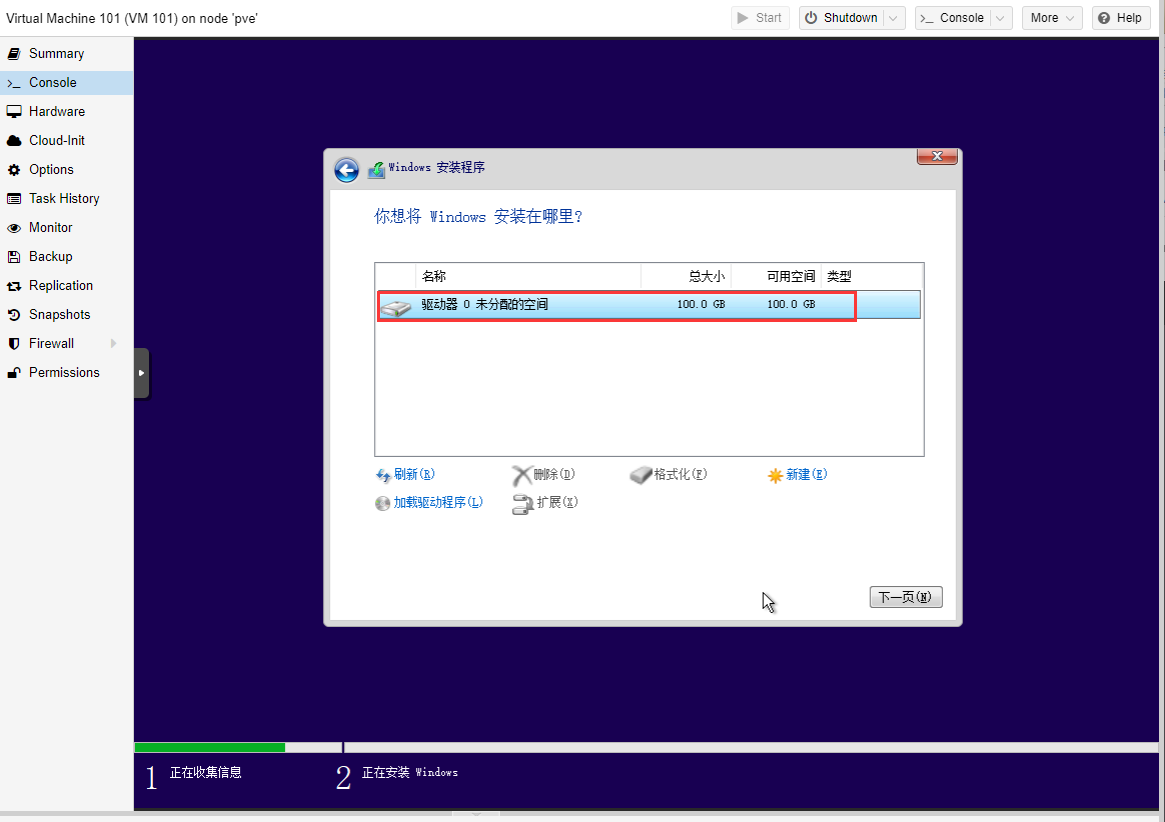Screen dimensions: 1165x822
Task: Click the Shutdown button
Action: point(841,18)
